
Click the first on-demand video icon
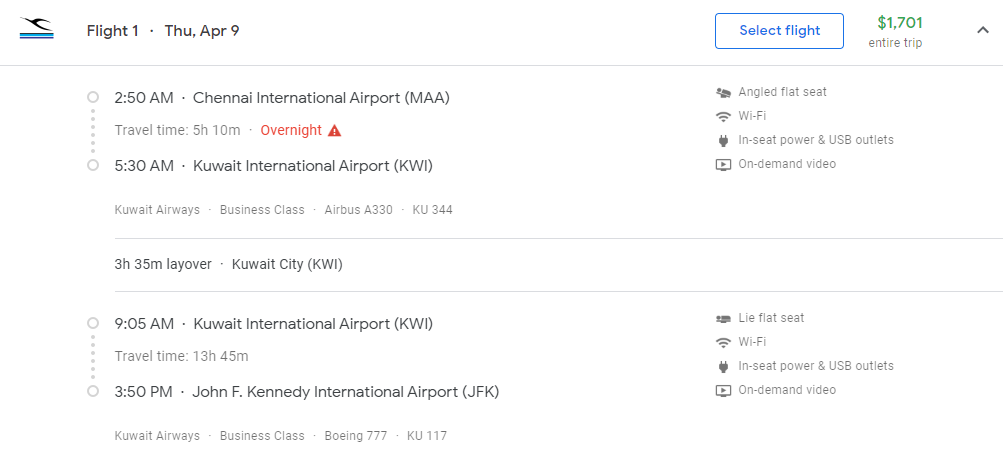(723, 165)
